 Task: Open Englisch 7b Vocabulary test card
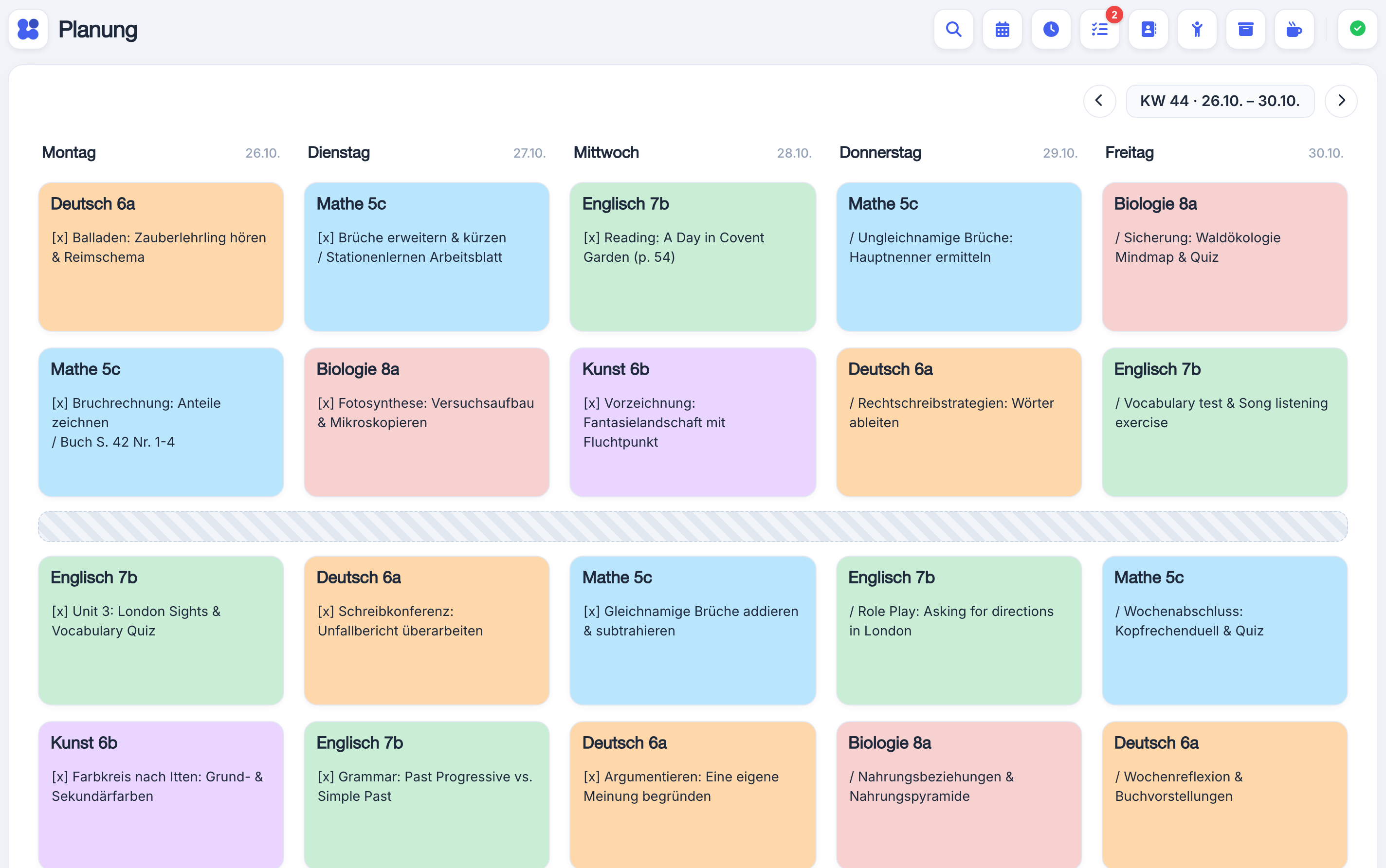tap(1224, 422)
